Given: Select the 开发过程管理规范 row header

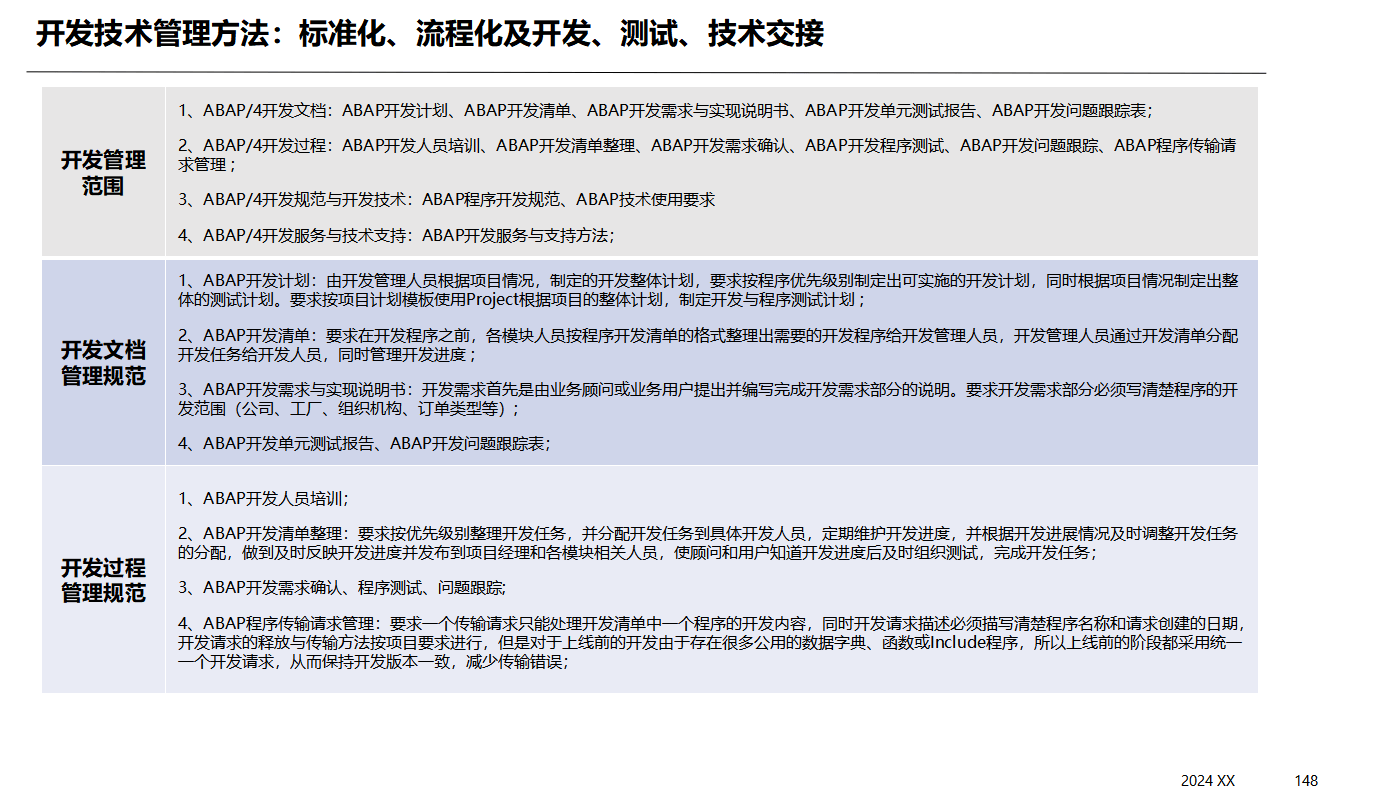Looking at the screenshot, I should coord(103,580).
